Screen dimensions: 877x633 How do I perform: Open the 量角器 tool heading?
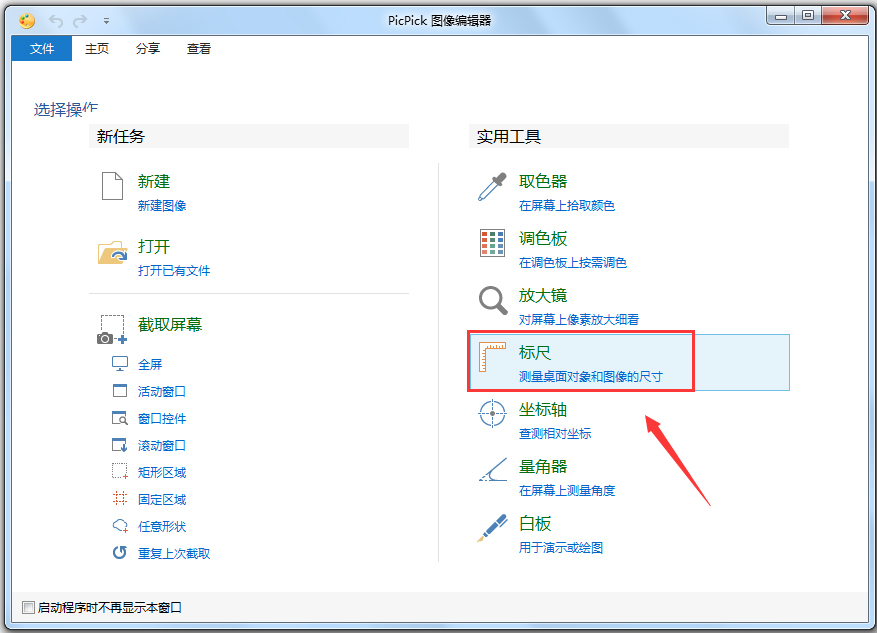[543, 466]
